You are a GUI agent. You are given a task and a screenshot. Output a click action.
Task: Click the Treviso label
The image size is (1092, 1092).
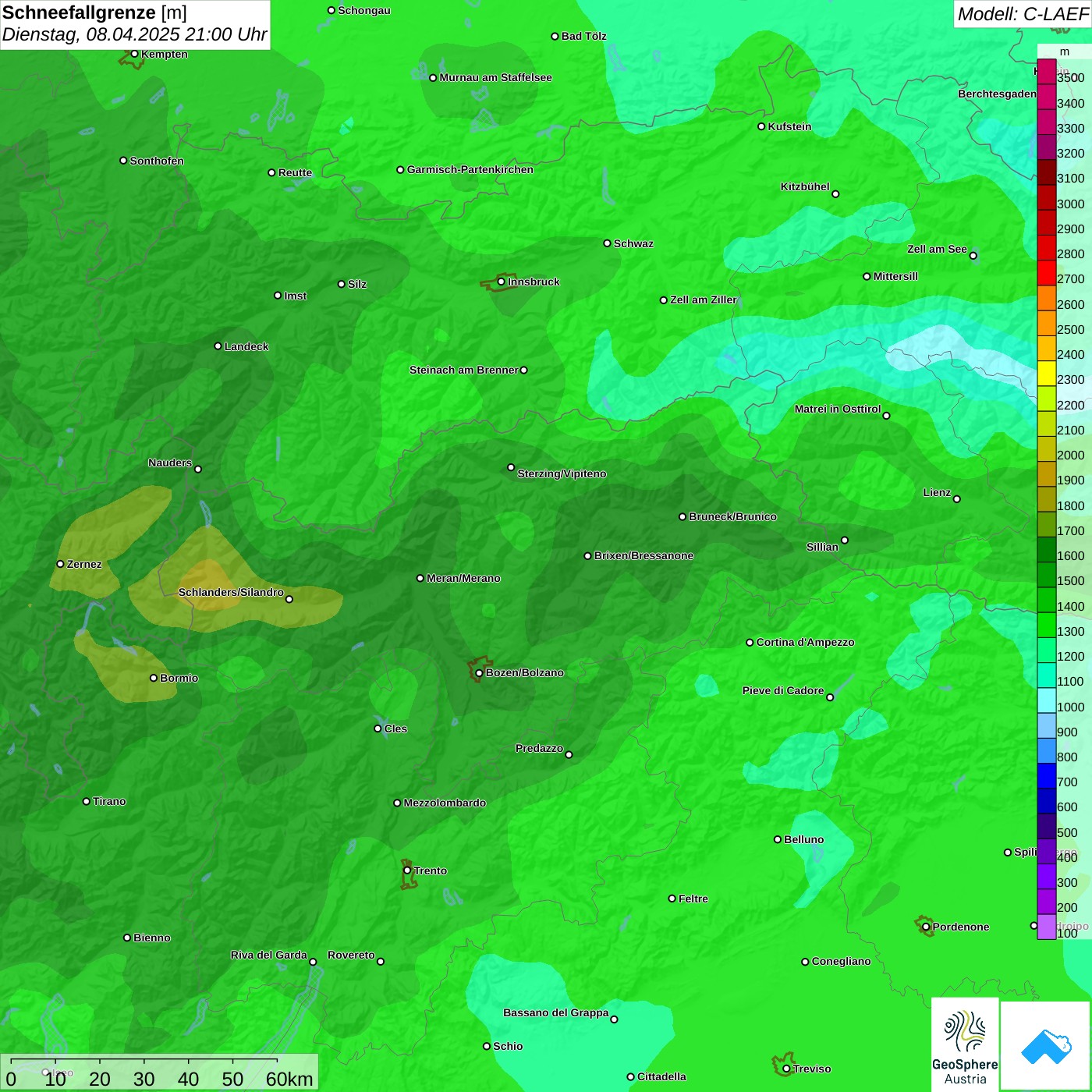coord(812,1069)
